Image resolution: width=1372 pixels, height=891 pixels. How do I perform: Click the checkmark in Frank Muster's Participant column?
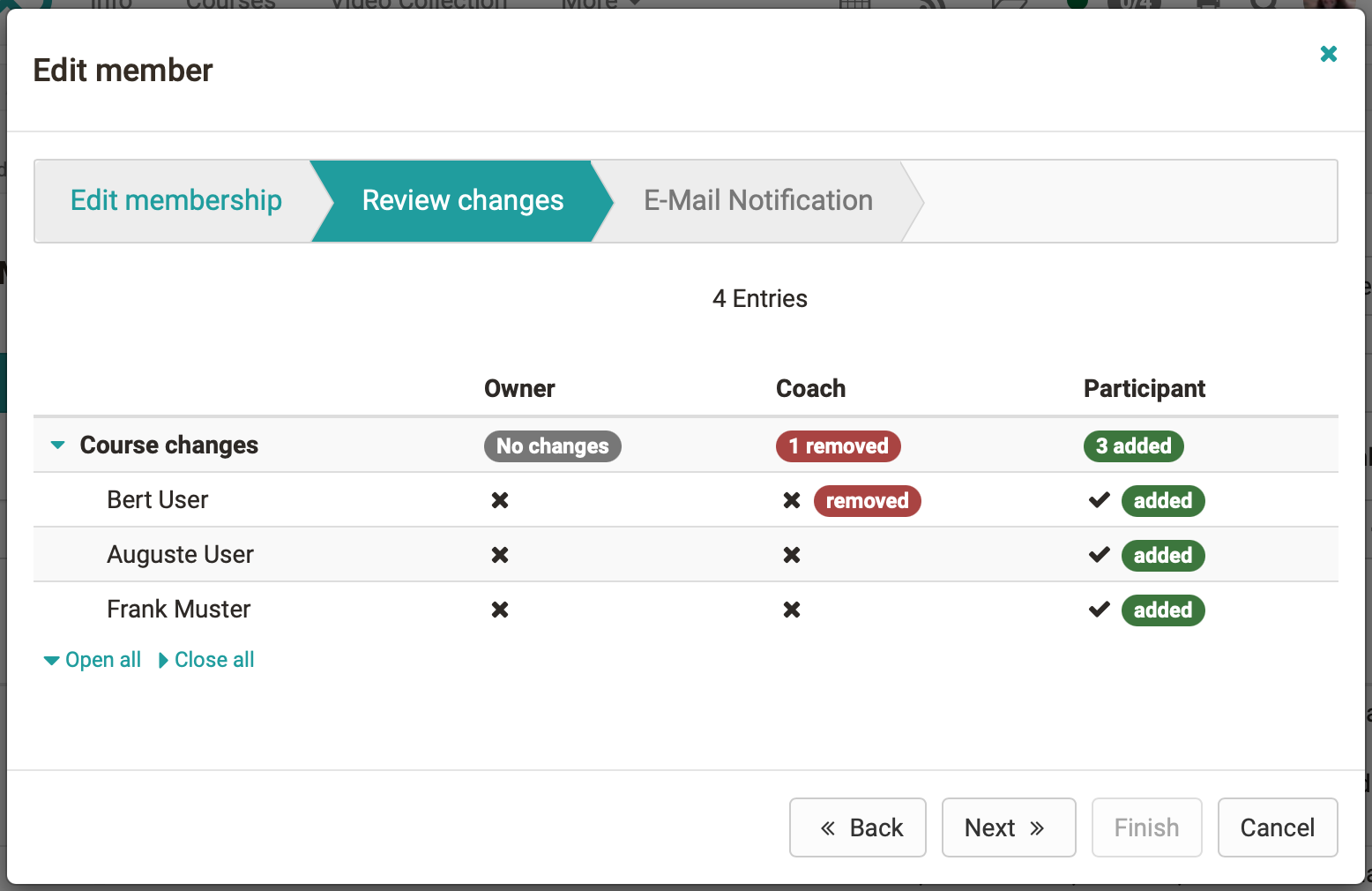[x=1099, y=610]
